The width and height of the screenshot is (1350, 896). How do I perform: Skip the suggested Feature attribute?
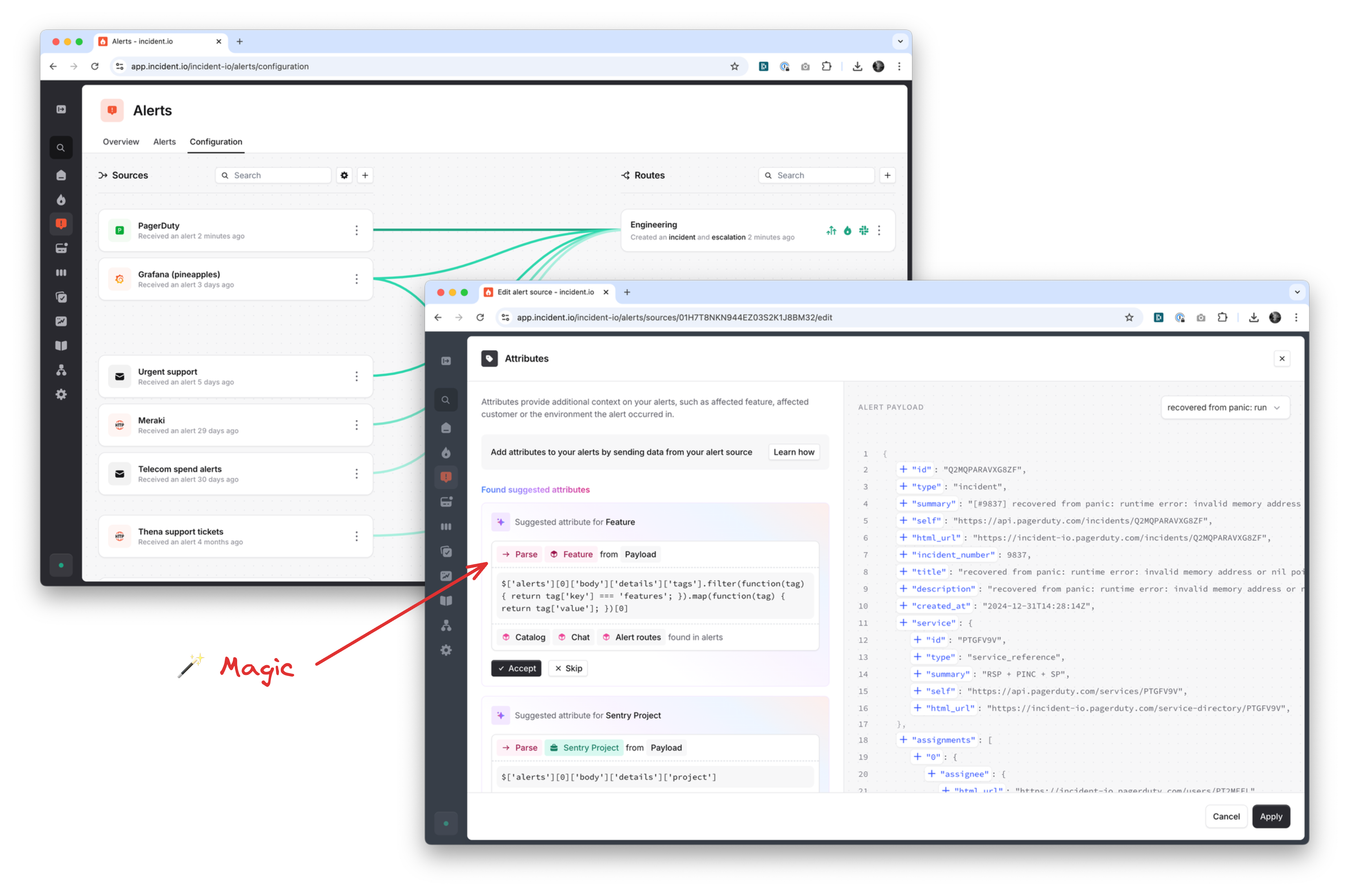[569, 668]
